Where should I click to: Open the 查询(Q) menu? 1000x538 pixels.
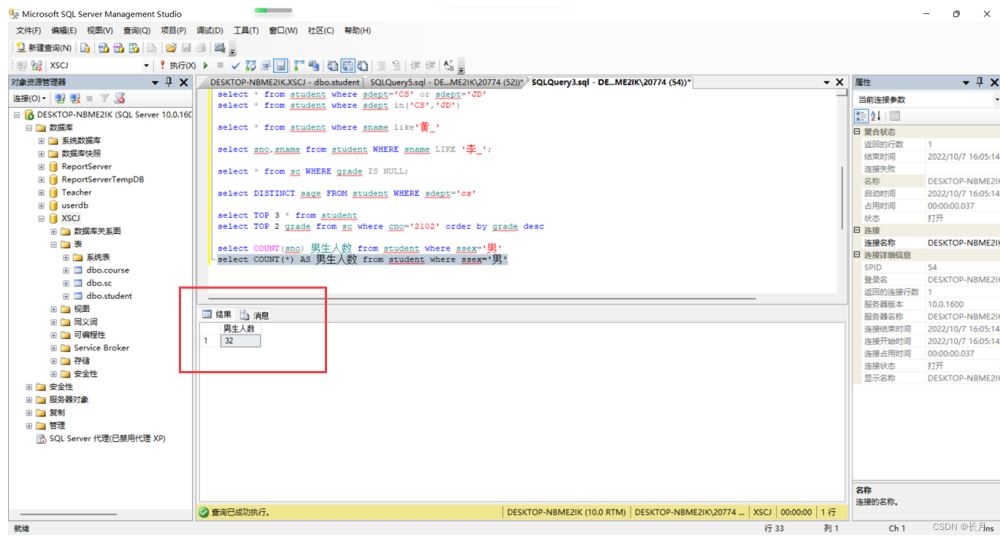(134, 31)
